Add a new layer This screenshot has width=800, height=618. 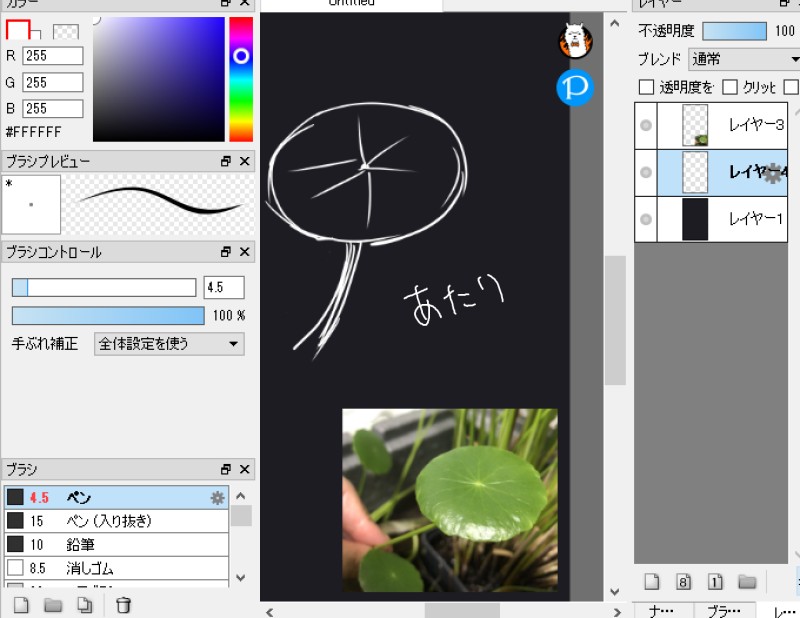[x=652, y=582]
